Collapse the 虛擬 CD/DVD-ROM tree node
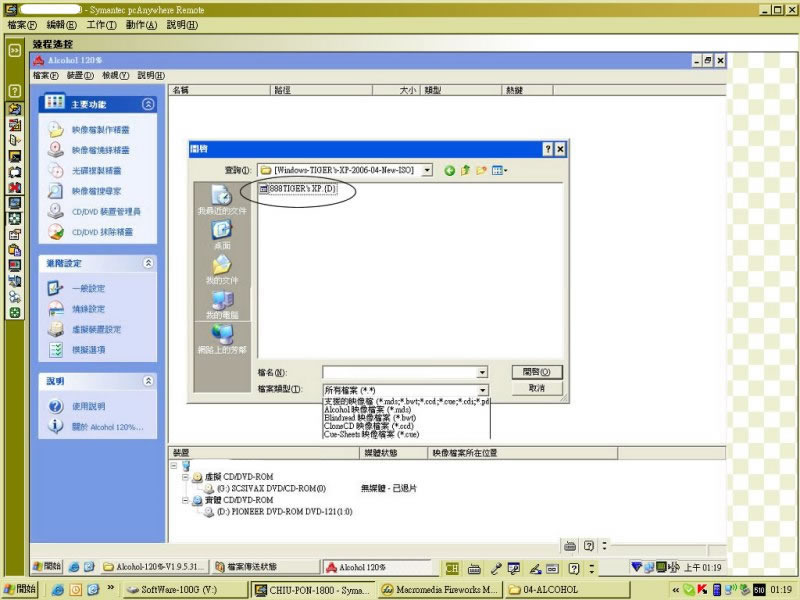This screenshot has width=800, height=600. pos(185,477)
